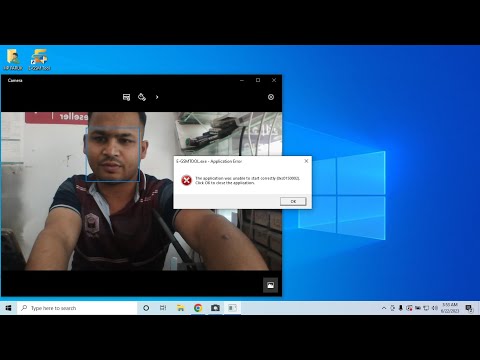Switch to Camera app in taskbar

(215, 308)
